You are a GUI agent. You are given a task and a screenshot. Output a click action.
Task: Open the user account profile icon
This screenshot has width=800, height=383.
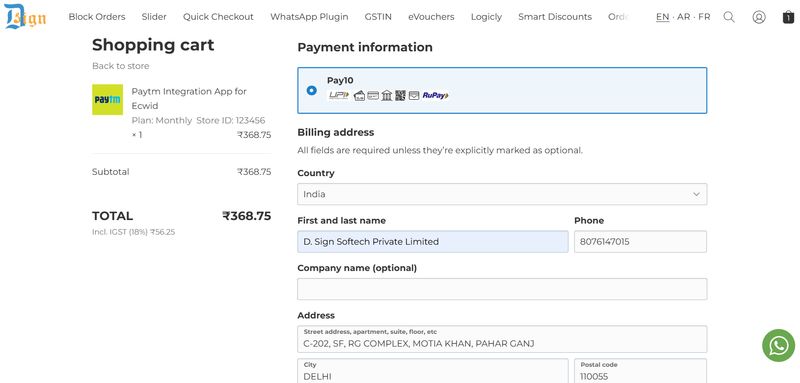759,17
